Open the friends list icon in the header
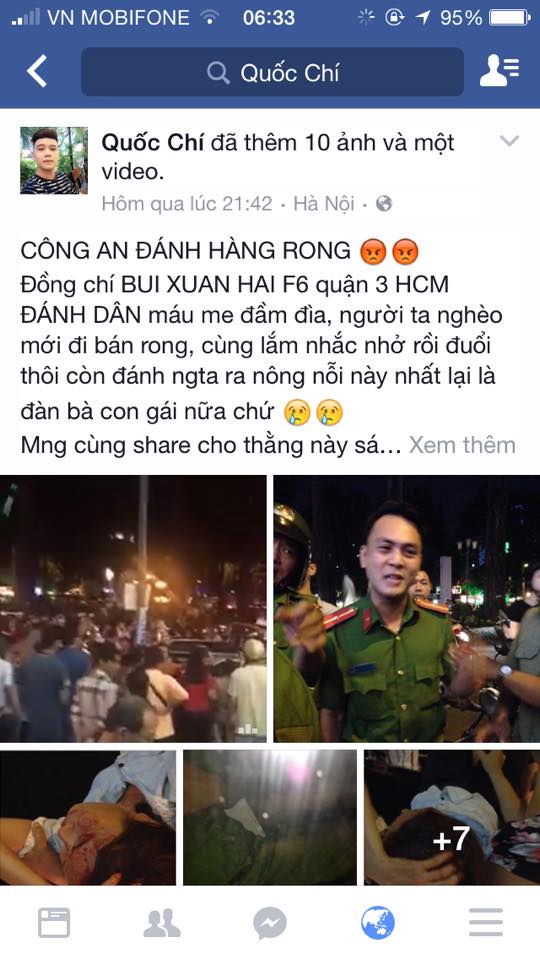Viewport: 540px width, 960px height. pos(500,72)
